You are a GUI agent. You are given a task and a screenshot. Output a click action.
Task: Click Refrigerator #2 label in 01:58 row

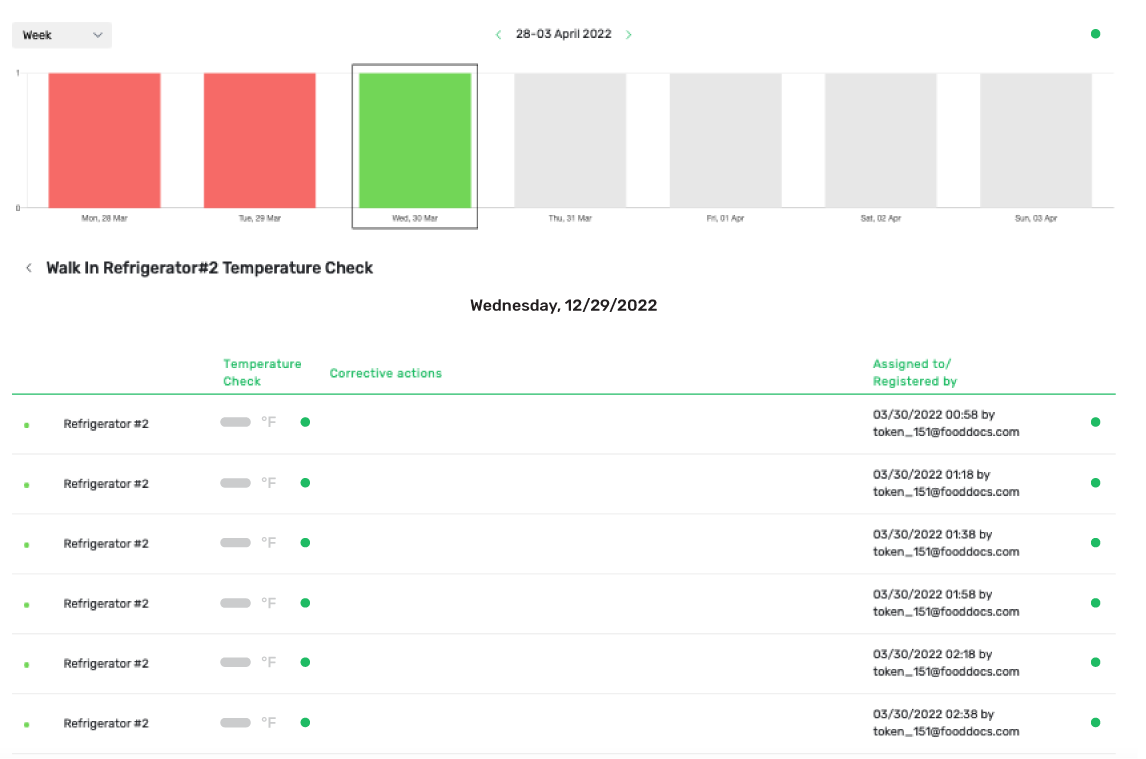[x=106, y=604]
